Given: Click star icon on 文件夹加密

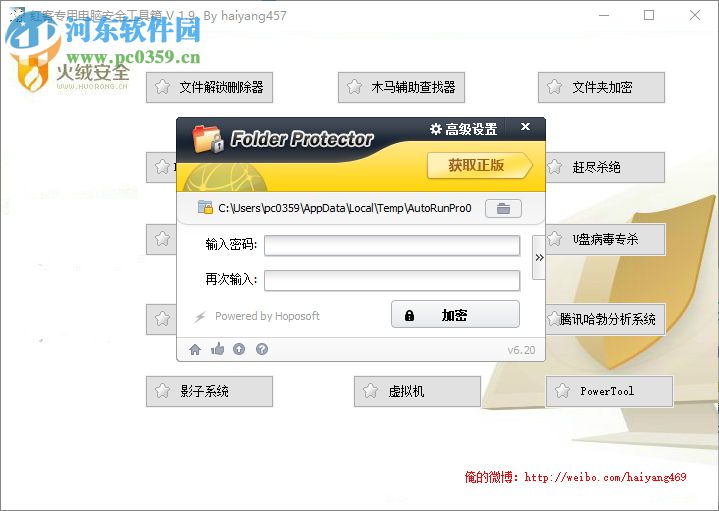Looking at the screenshot, I should point(554,87).
